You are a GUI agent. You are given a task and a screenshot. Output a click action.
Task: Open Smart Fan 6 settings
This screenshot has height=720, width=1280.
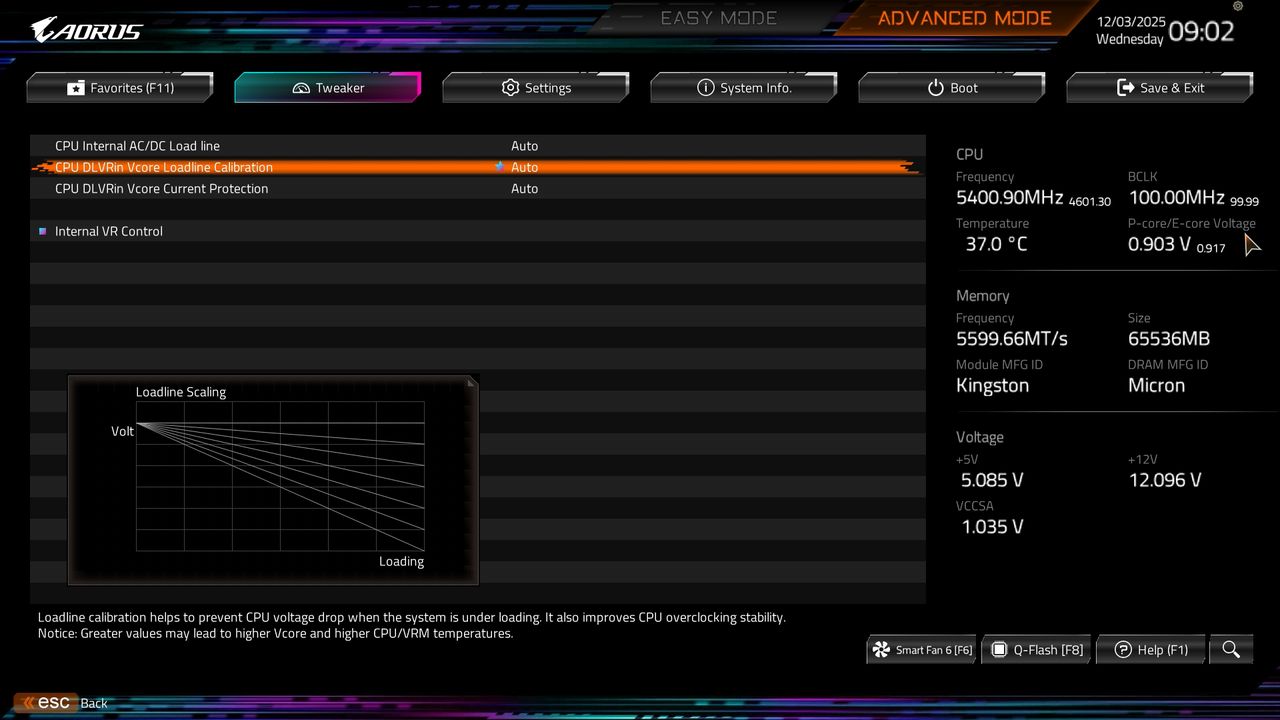920,649
